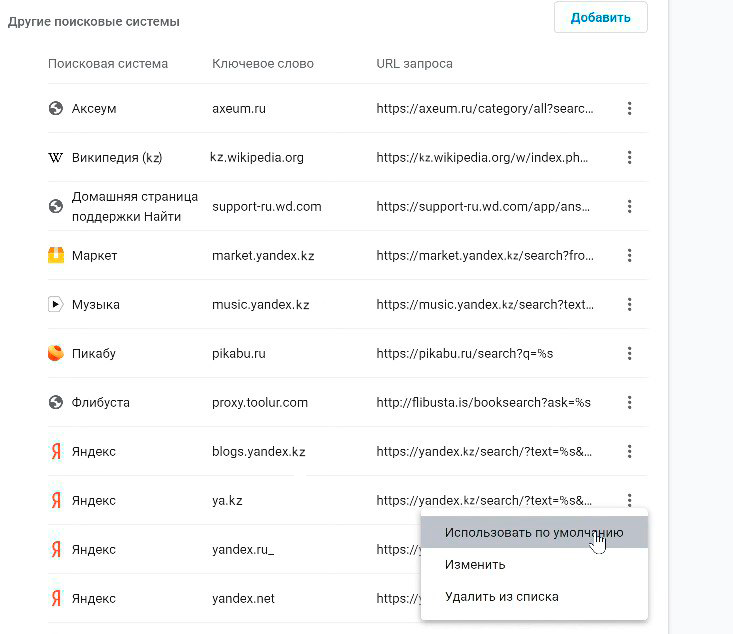Screen dimensions: 733x634
Task: Click the kz.wikipedia.org keyword
Action: (x=258, y=157)
